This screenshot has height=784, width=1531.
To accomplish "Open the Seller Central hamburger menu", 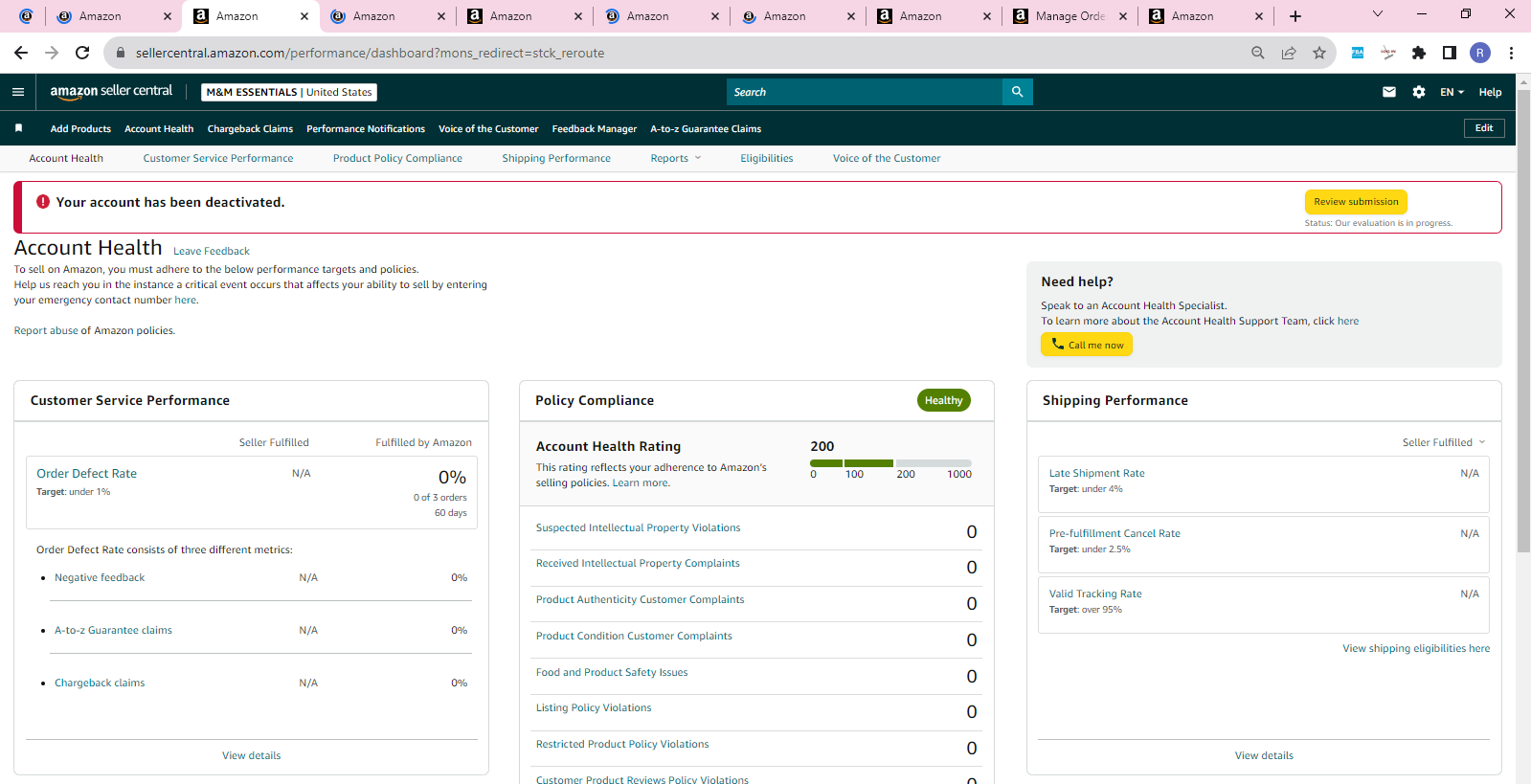I will tap(18, 92).
